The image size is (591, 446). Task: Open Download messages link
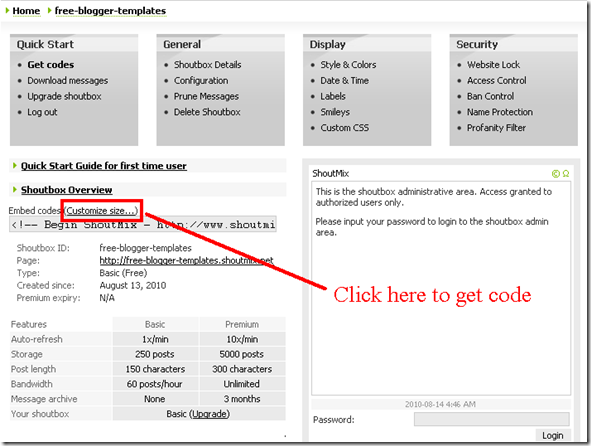[67, 81]
